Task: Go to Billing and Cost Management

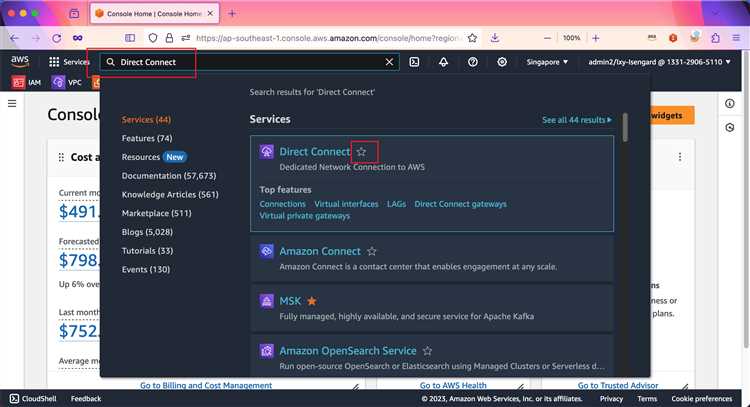Action: pos(206,385)
